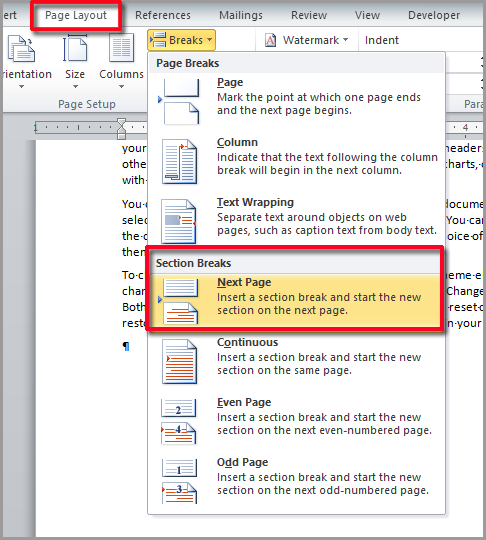
Task: Click the Section Breaks menu header
Action: 193,263
